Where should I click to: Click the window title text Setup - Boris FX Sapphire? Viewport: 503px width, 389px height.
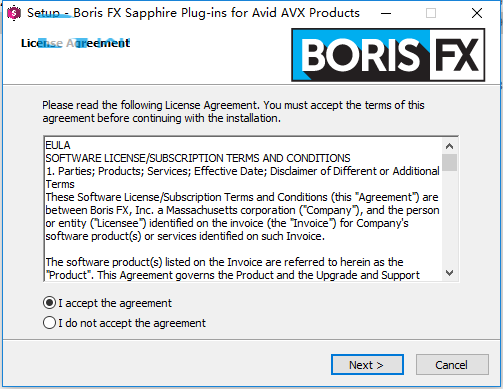[x=193, y=13]
